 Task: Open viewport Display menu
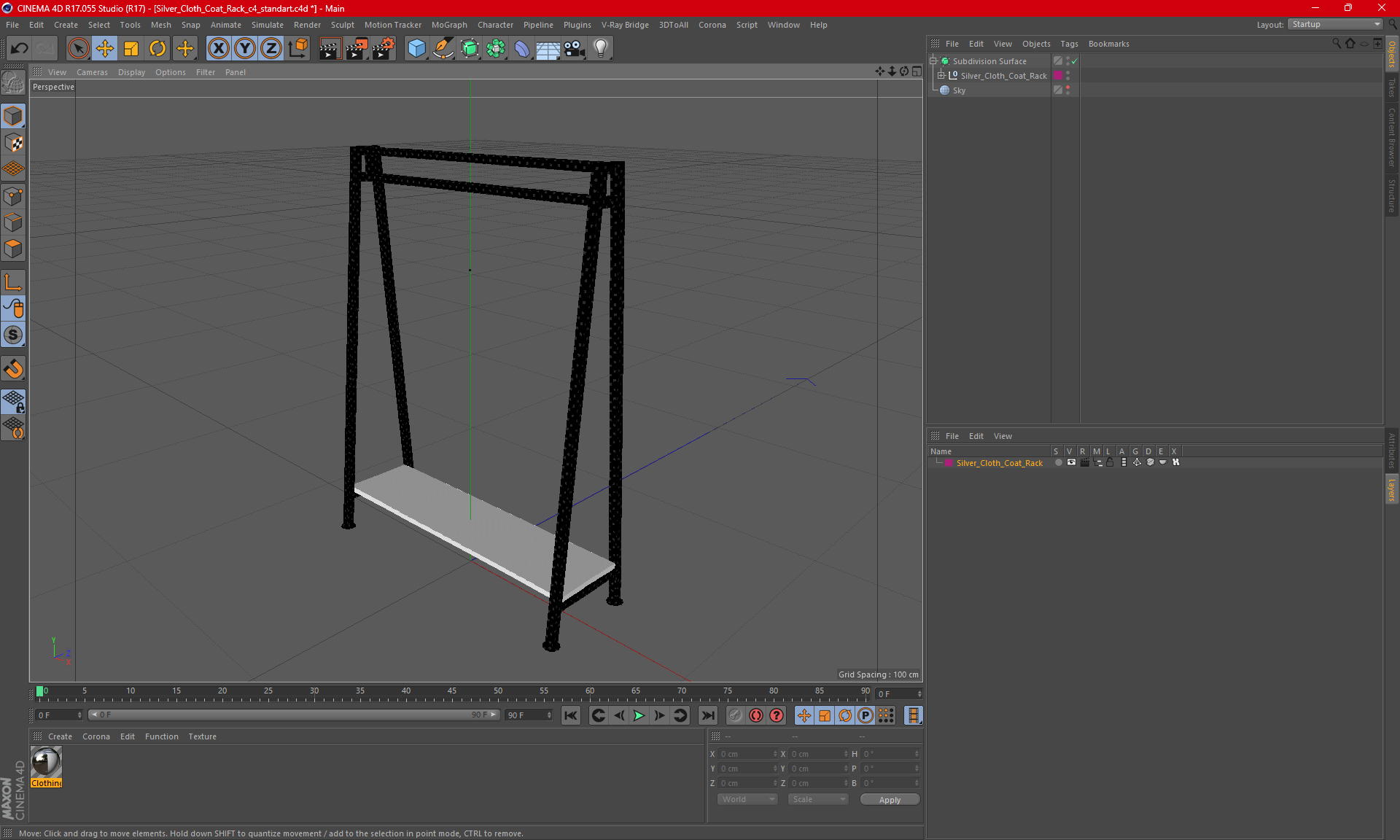pos(131,72)
